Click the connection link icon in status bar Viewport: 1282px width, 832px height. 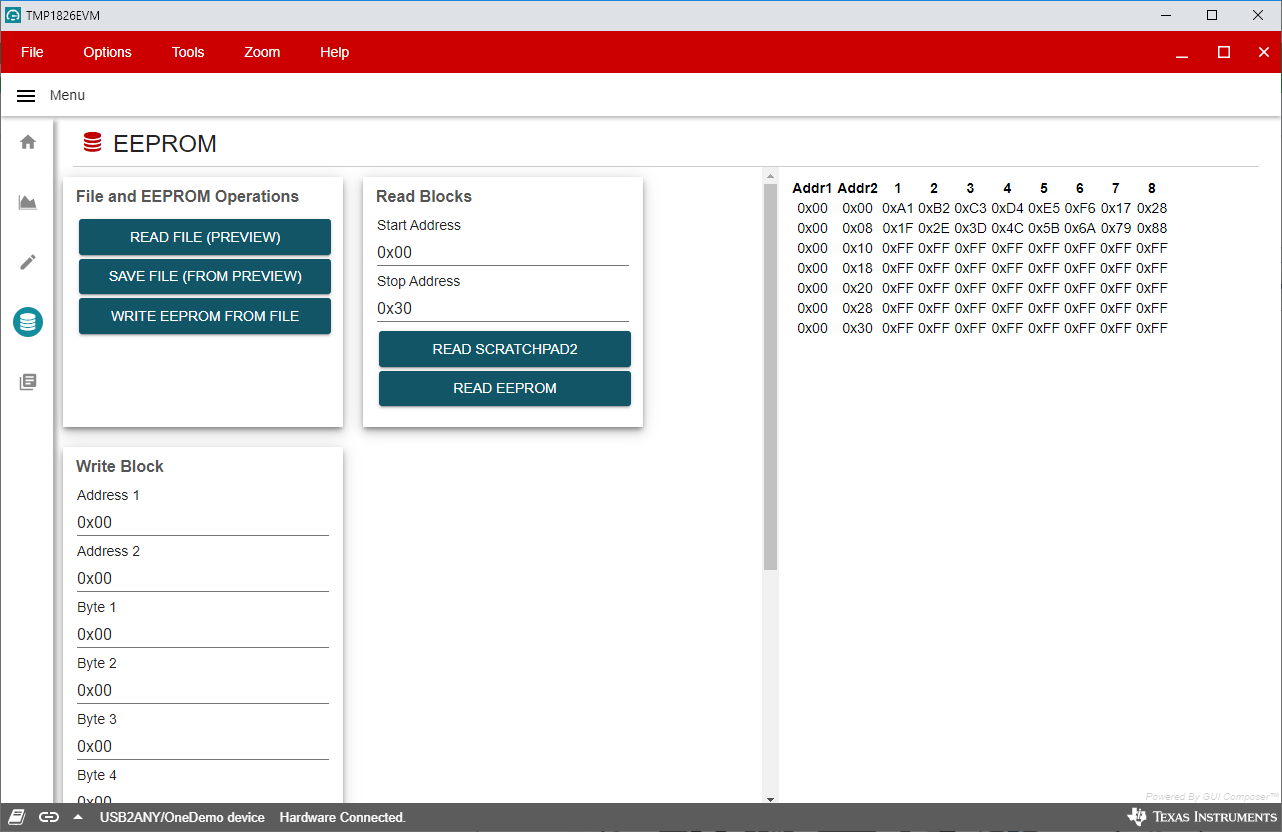tap(49, 817)
